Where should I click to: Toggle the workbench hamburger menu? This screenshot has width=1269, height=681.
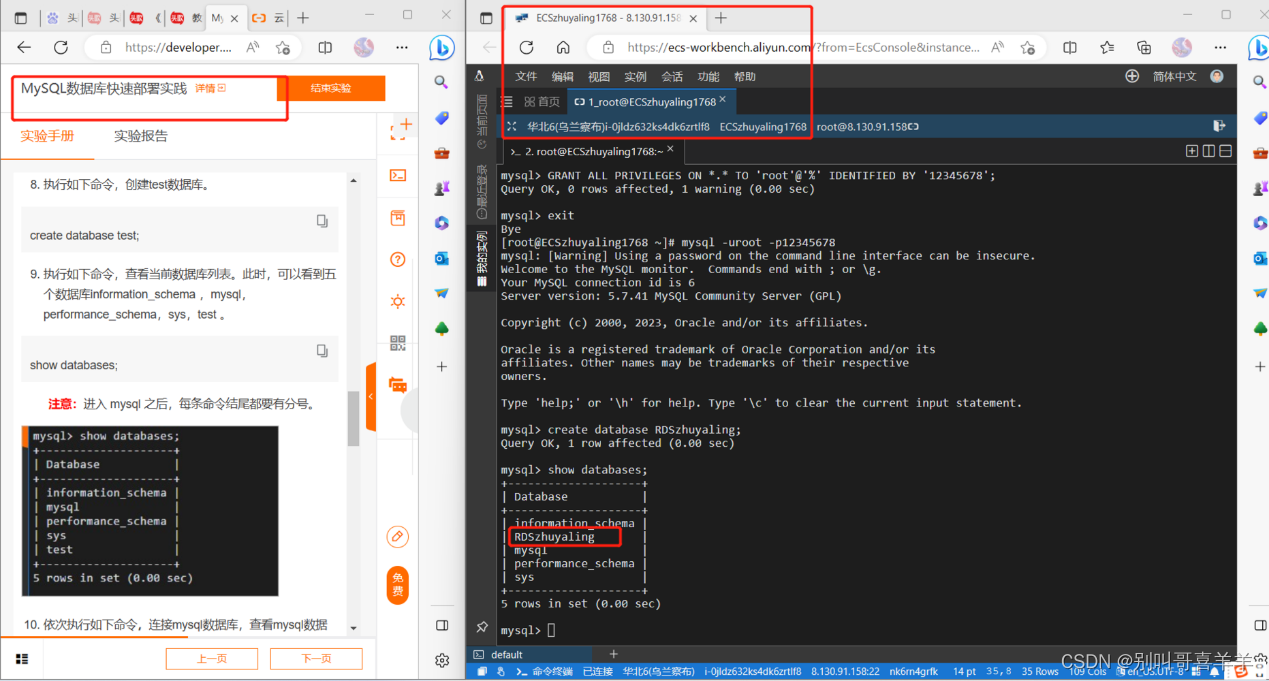(x=506, y=101)
